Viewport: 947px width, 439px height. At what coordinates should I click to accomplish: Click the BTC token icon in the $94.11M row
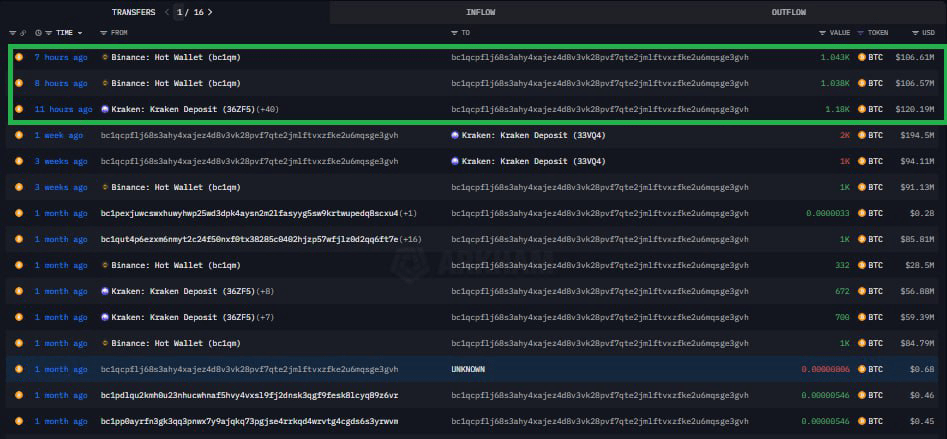[862, 161]
